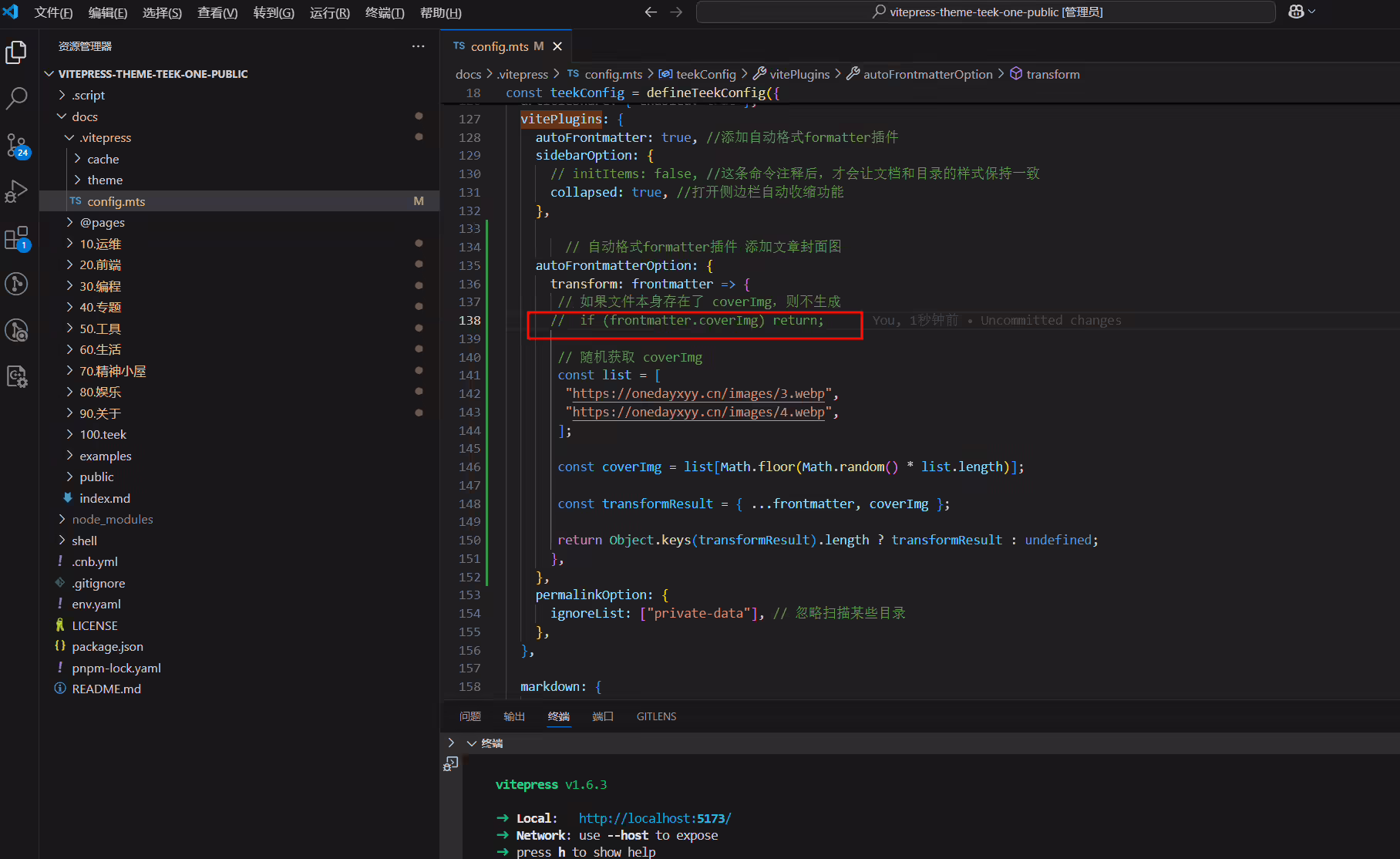The width and height of the screenshot is (1400, 859).
Task: Switch to the 端口 panel tab
Action: click(603, 716)
